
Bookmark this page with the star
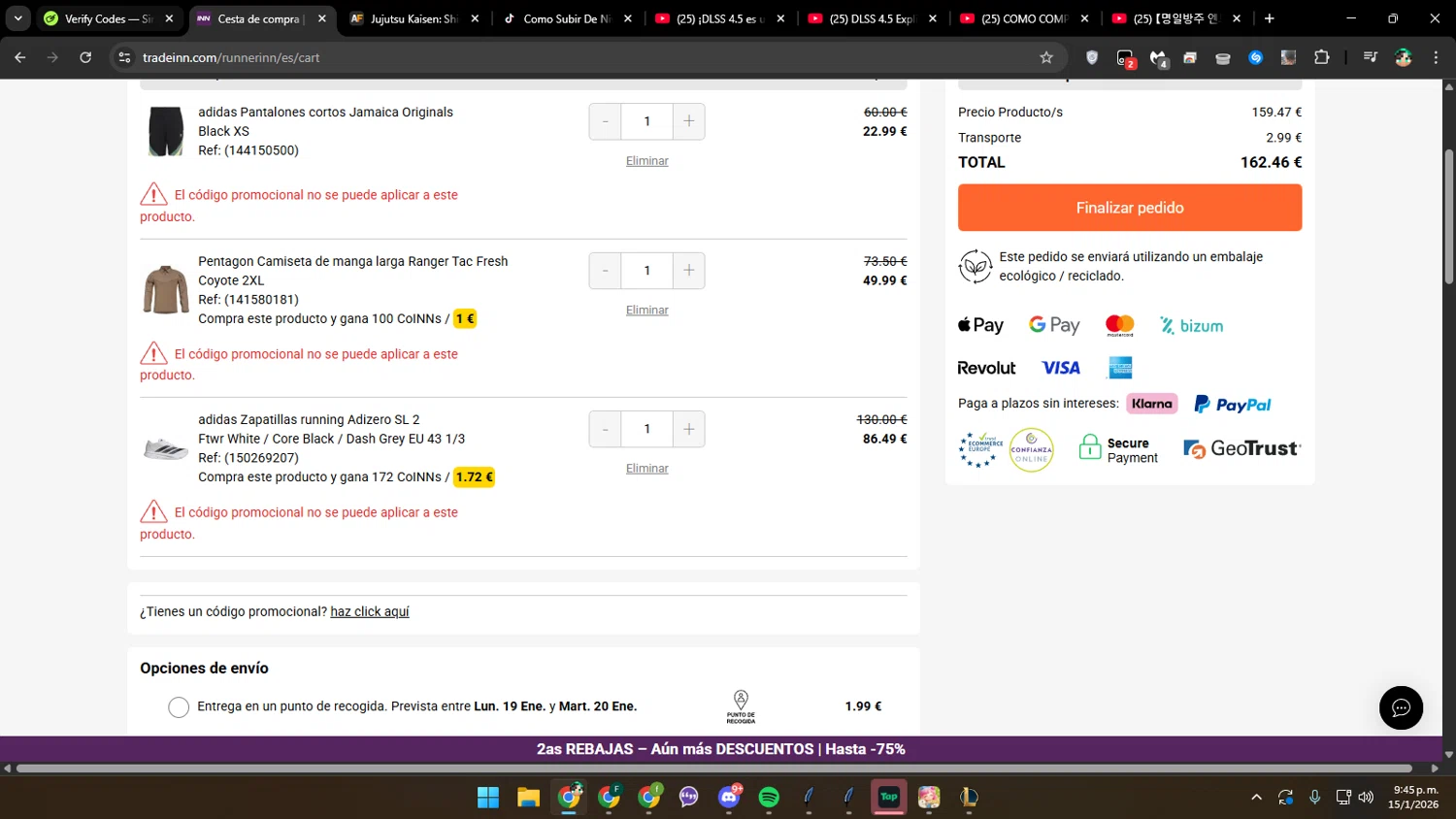tap(1046, 57)
